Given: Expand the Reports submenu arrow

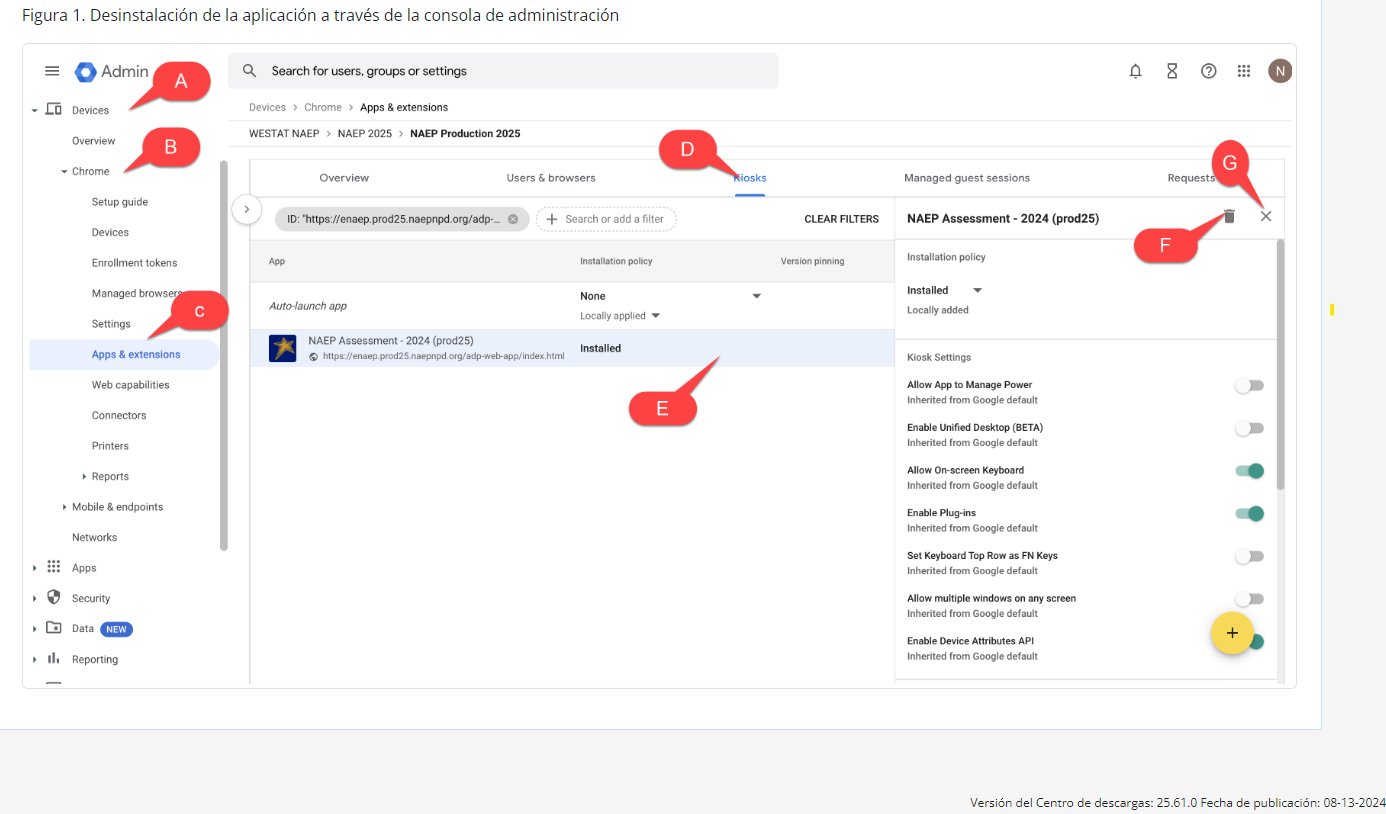Looking at the screenshot, I should (84, 477).
